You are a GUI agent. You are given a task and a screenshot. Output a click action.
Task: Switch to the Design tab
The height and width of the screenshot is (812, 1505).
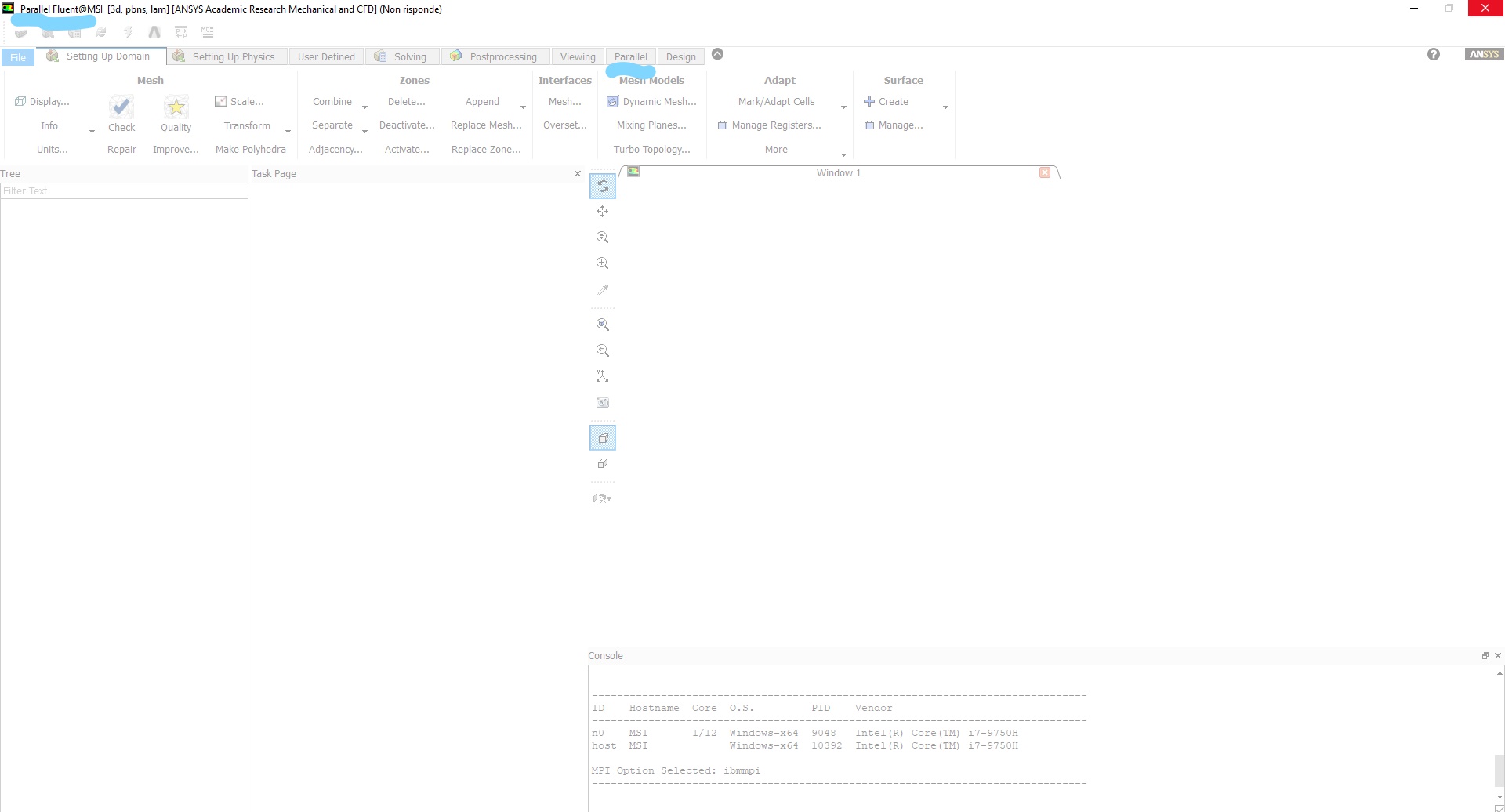pos(680,56)
